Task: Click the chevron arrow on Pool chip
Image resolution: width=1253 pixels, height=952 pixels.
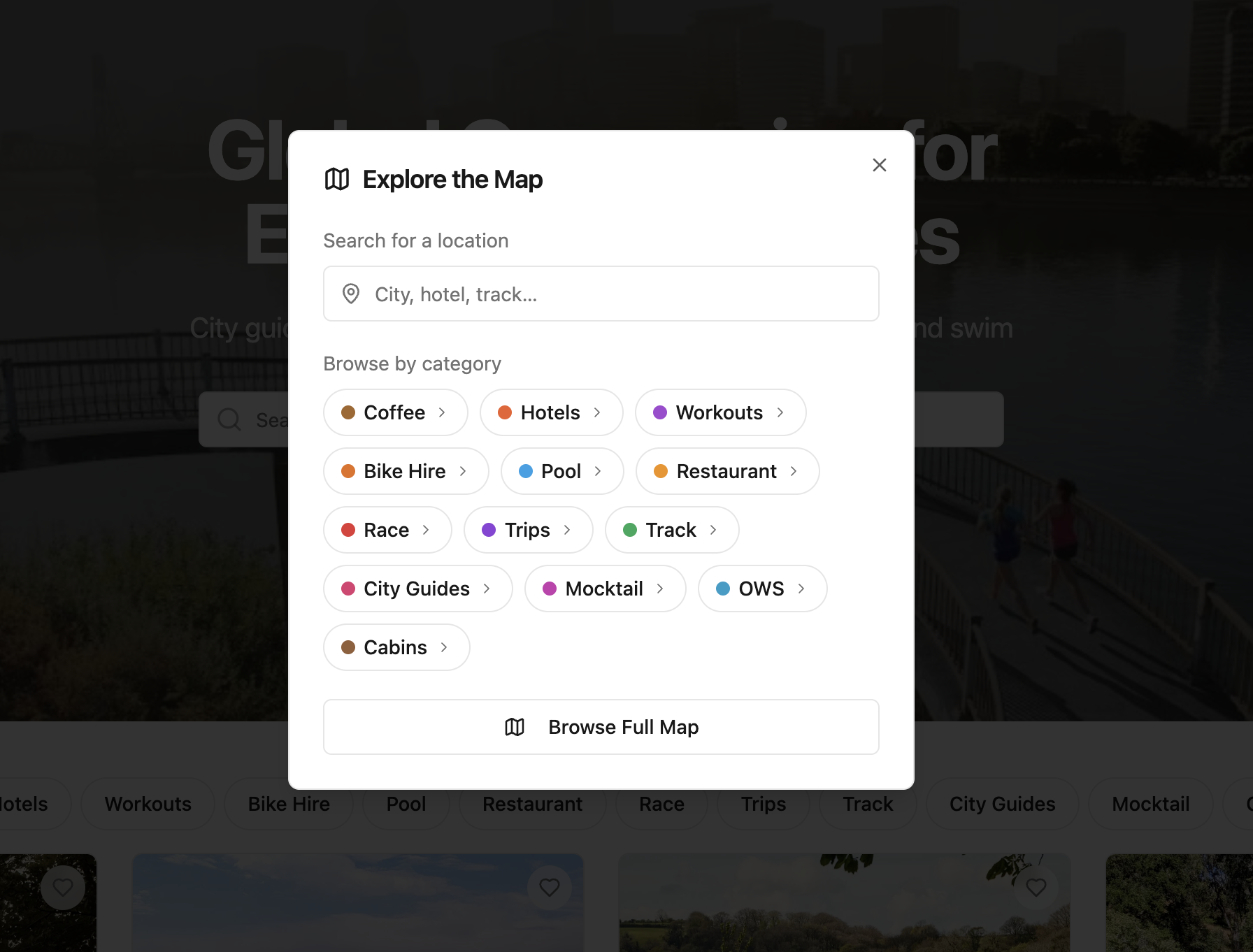Action: pyautogui.click(x=598, y=471)
